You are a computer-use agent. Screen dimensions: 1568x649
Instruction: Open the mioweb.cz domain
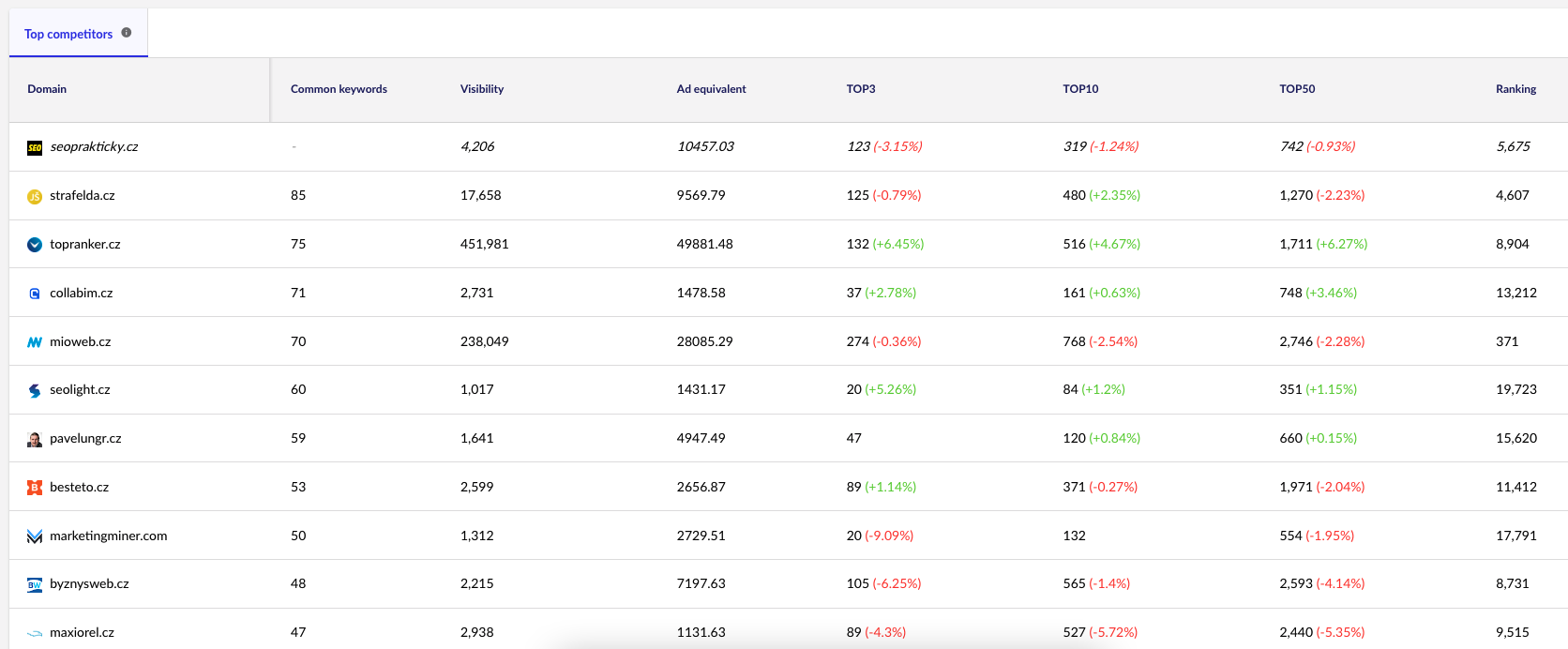click(81, 341)
